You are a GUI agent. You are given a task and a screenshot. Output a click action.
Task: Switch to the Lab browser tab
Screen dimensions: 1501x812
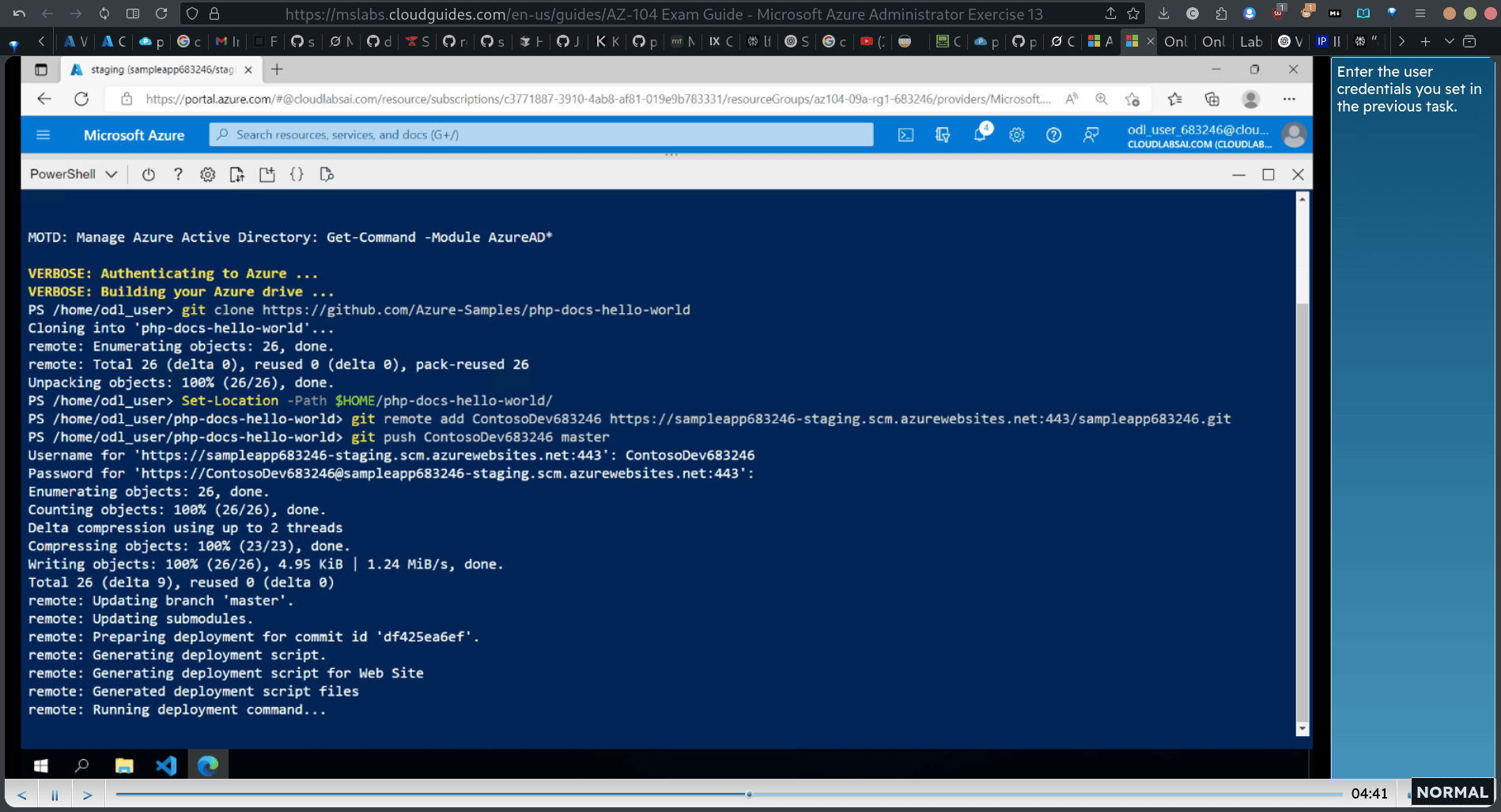1251,41
